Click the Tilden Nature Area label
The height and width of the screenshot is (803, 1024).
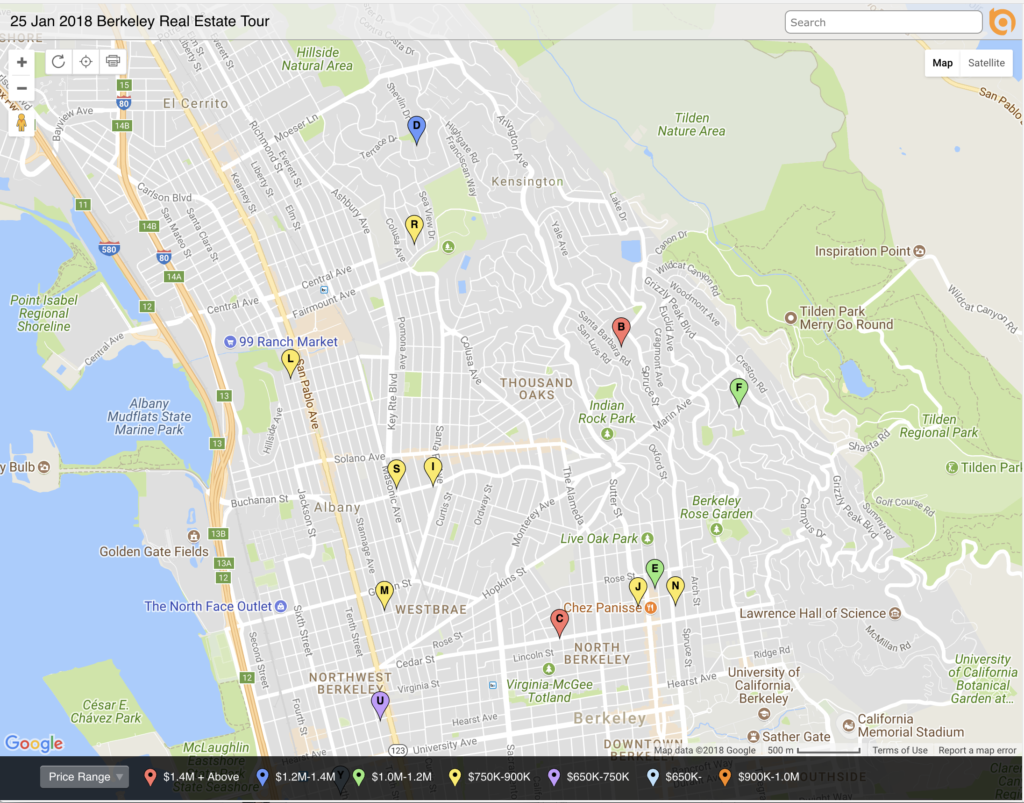coord(691,124)
